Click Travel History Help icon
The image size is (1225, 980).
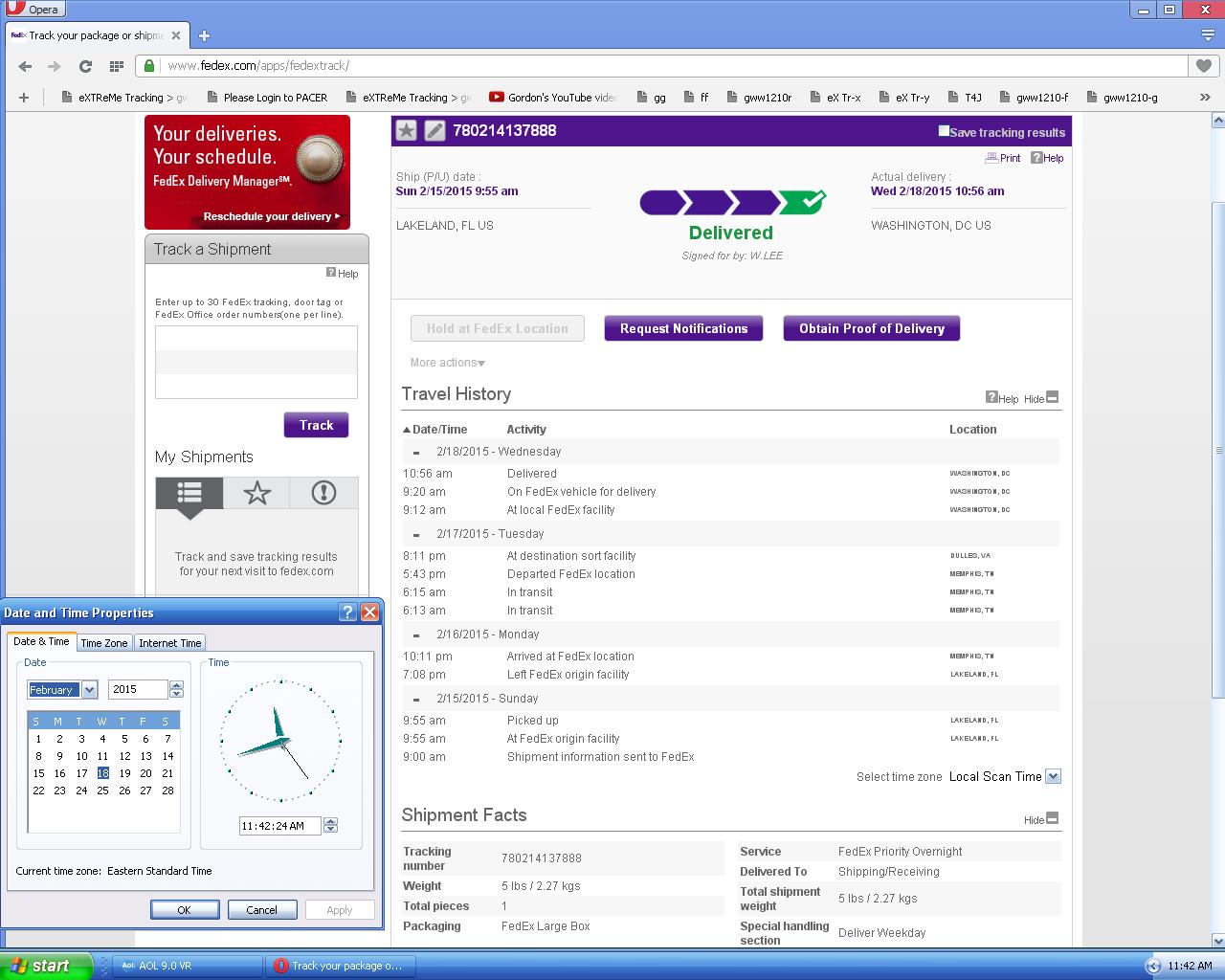click(x=1002, y=398)
